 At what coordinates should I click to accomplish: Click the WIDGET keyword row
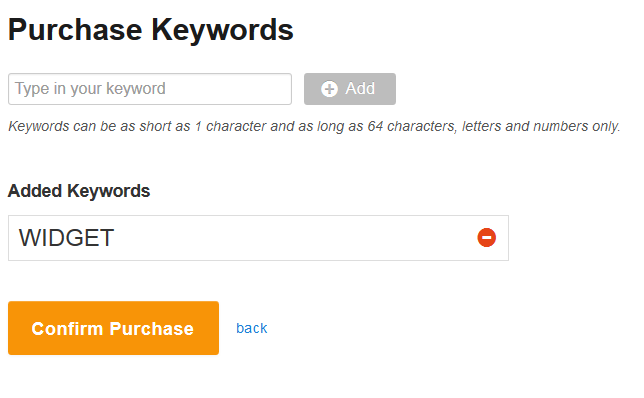pyautogui.click(x=258, y=238)
